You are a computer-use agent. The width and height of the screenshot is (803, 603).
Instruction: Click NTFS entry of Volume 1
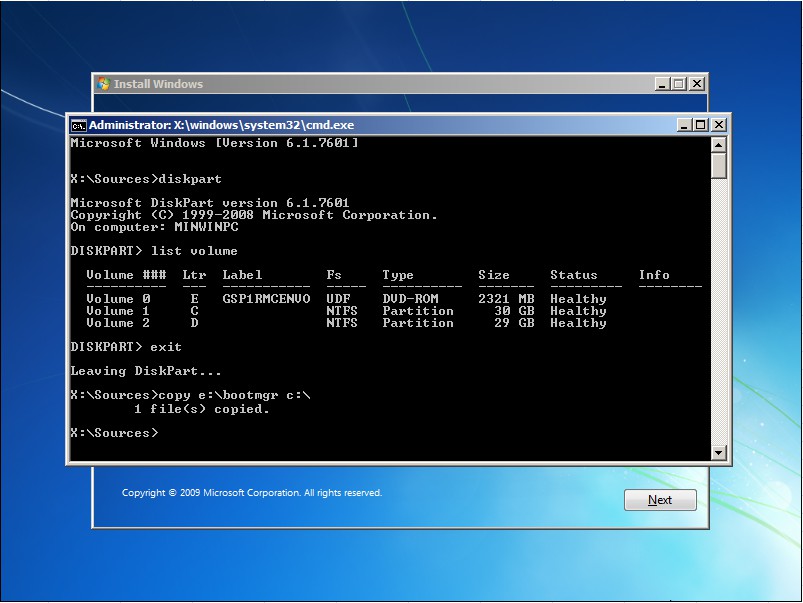click(x=342, y=311)
